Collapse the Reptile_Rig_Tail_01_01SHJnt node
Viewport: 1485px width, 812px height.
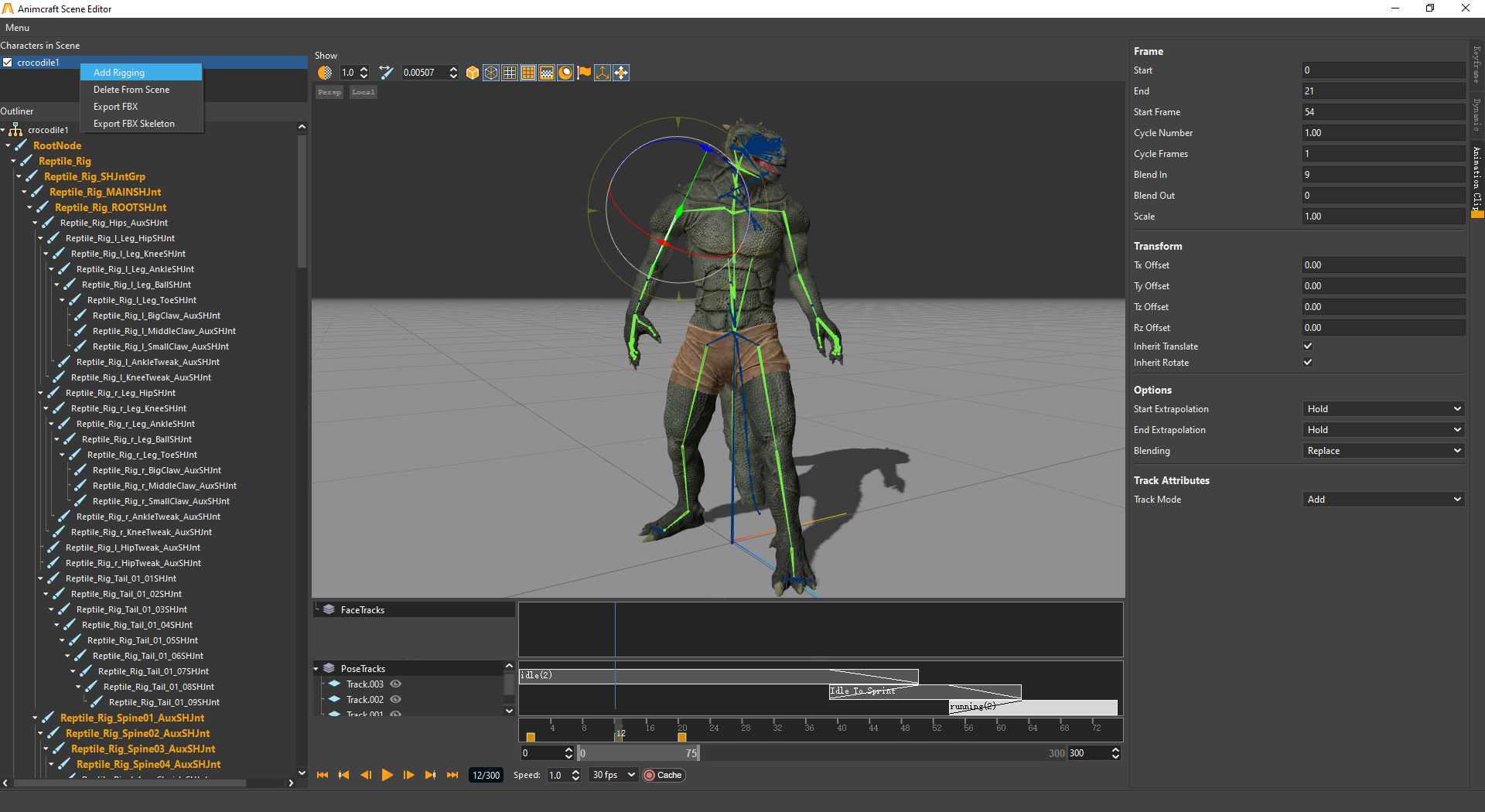(41, 578)
